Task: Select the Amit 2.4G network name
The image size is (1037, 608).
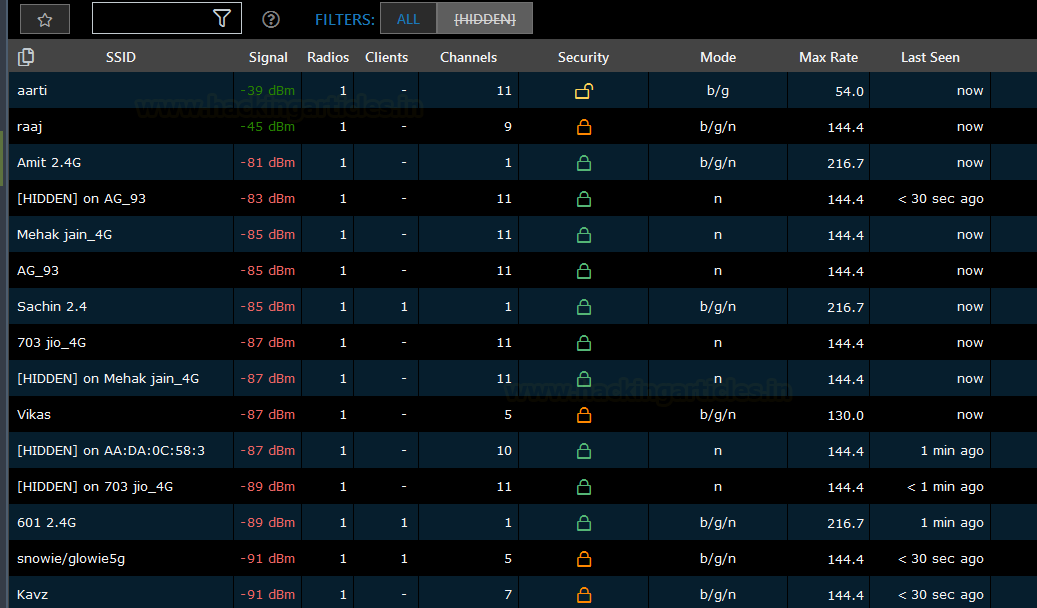Action: coord(49,163)
